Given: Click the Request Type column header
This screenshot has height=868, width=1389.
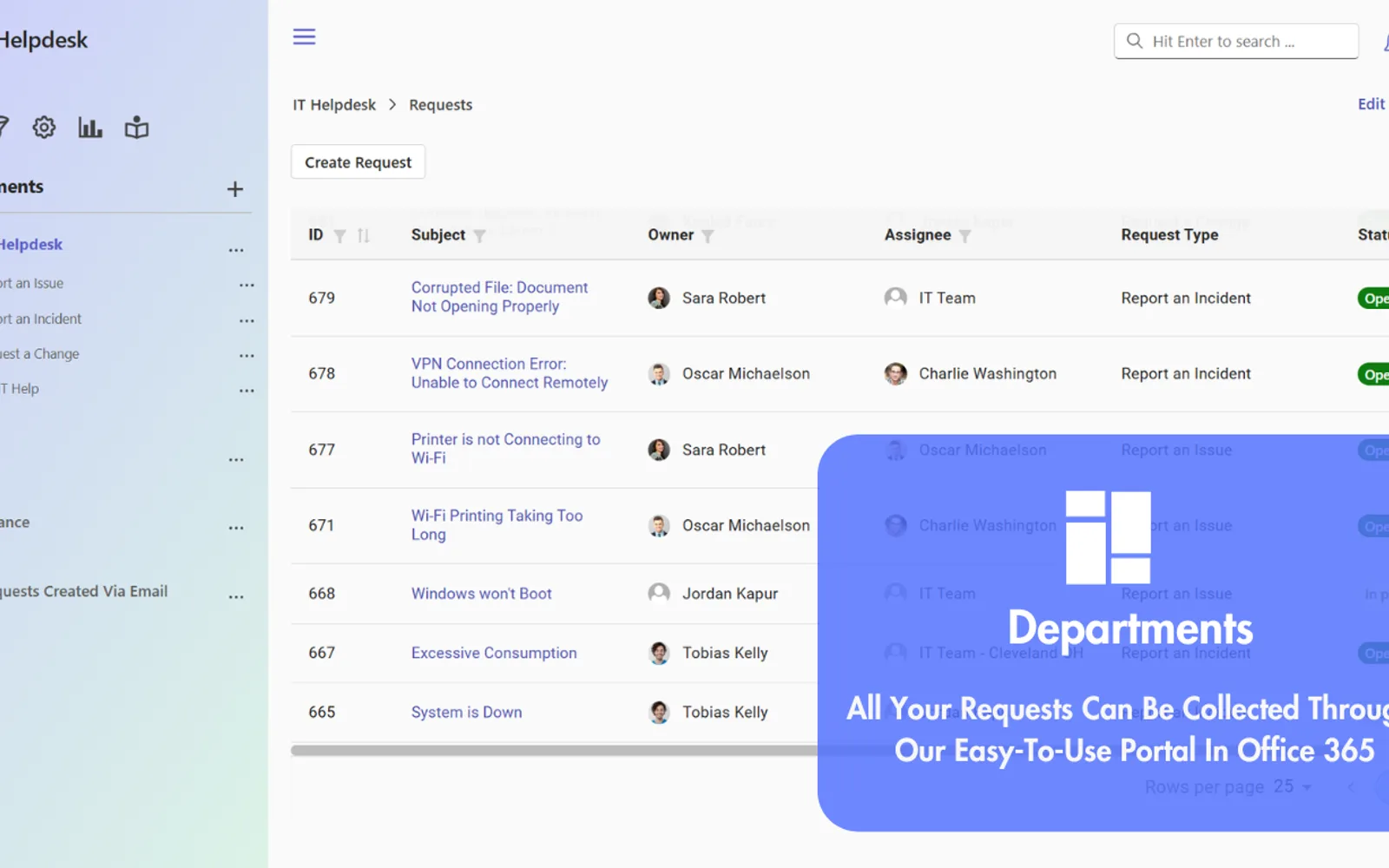Looking at the screenshot, I should click(x=1169, y=235).
